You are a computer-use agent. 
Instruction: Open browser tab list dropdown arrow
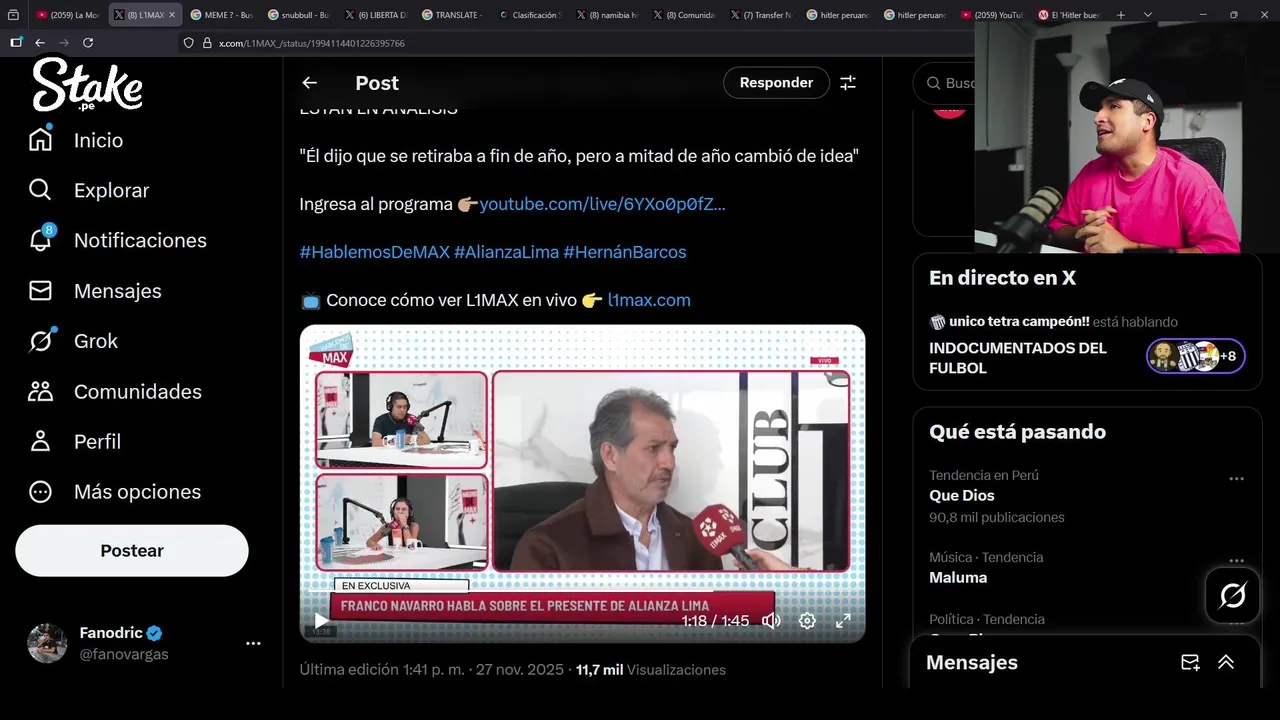[x=1147, y=15]
